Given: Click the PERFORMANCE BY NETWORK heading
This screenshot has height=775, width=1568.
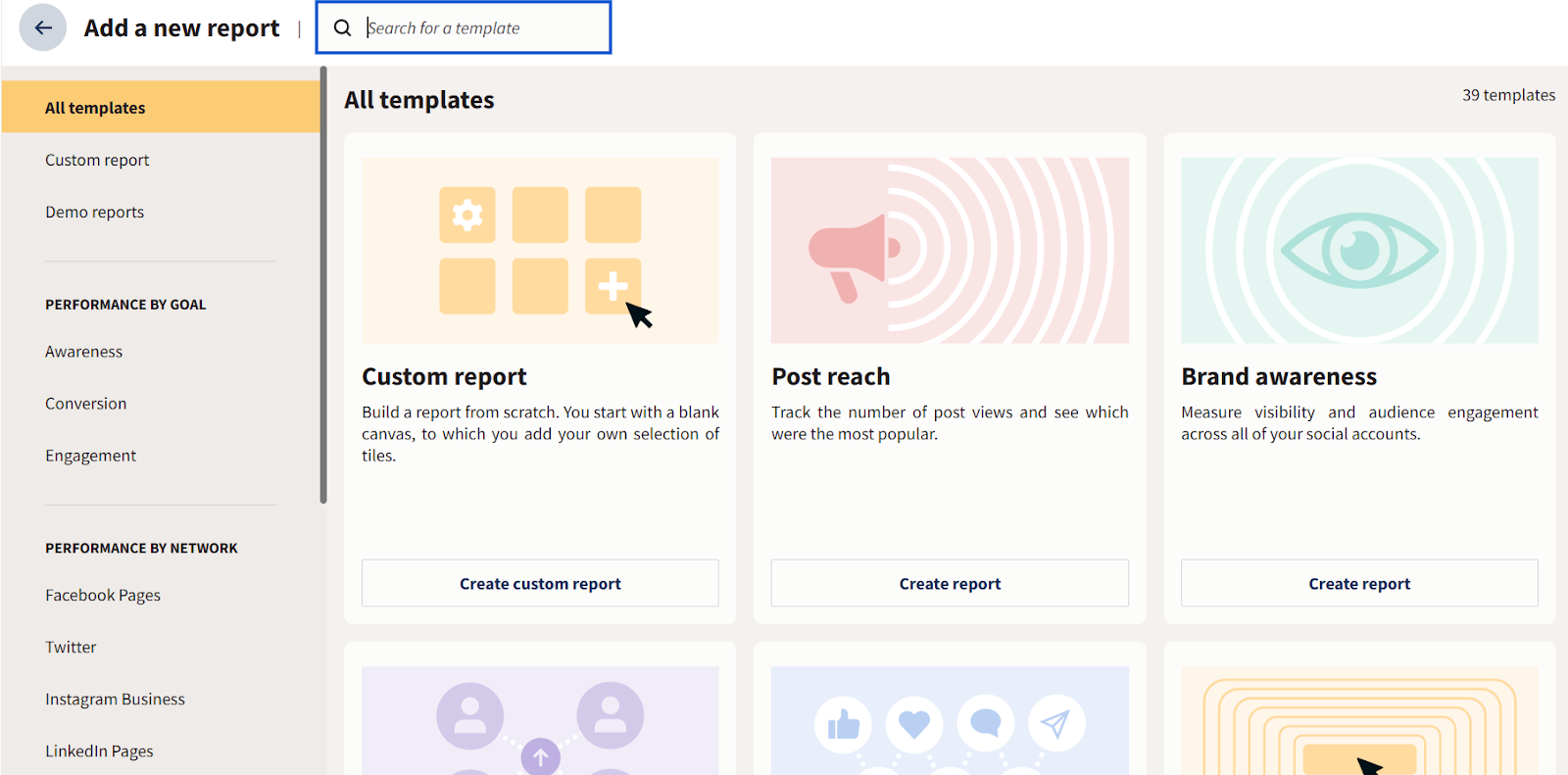Looking at the screenshot, I should coord(141,549).
